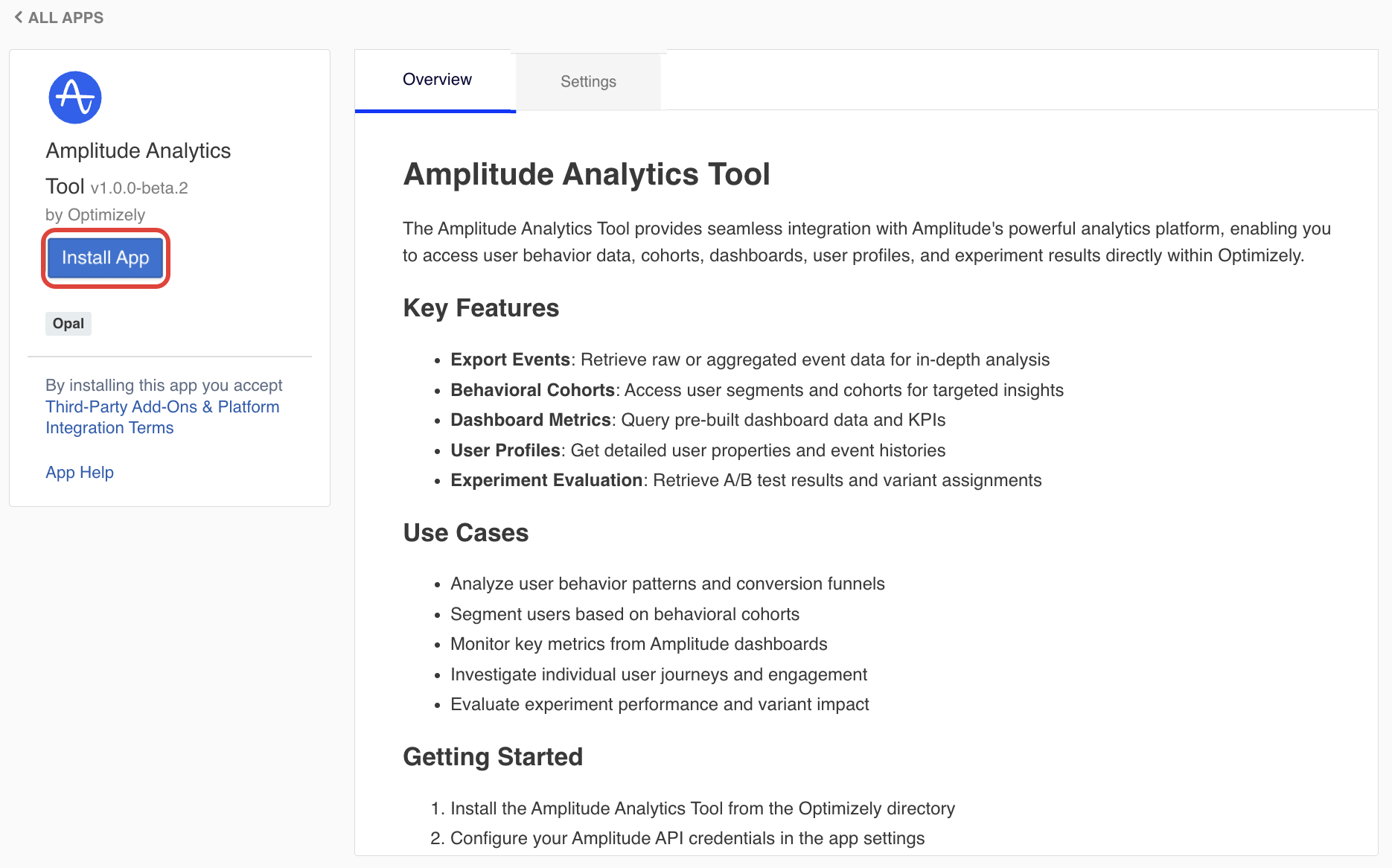
Task: Click the v1.0.0-beta.2 version label
Action: click(x=139, y=188)
